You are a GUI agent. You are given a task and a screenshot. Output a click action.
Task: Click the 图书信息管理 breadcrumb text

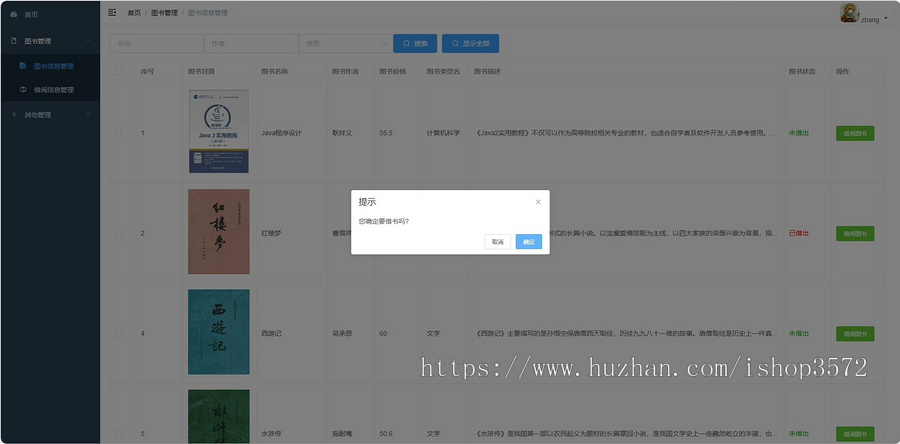[208, 13]
